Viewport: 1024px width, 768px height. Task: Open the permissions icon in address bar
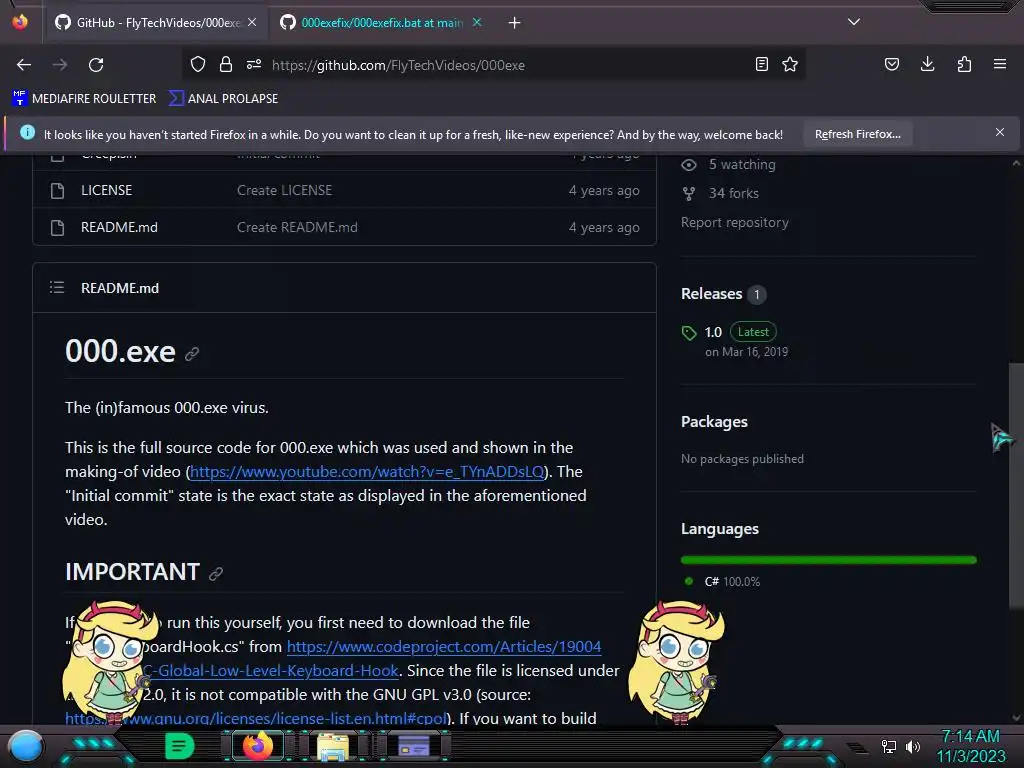(254, 64)
